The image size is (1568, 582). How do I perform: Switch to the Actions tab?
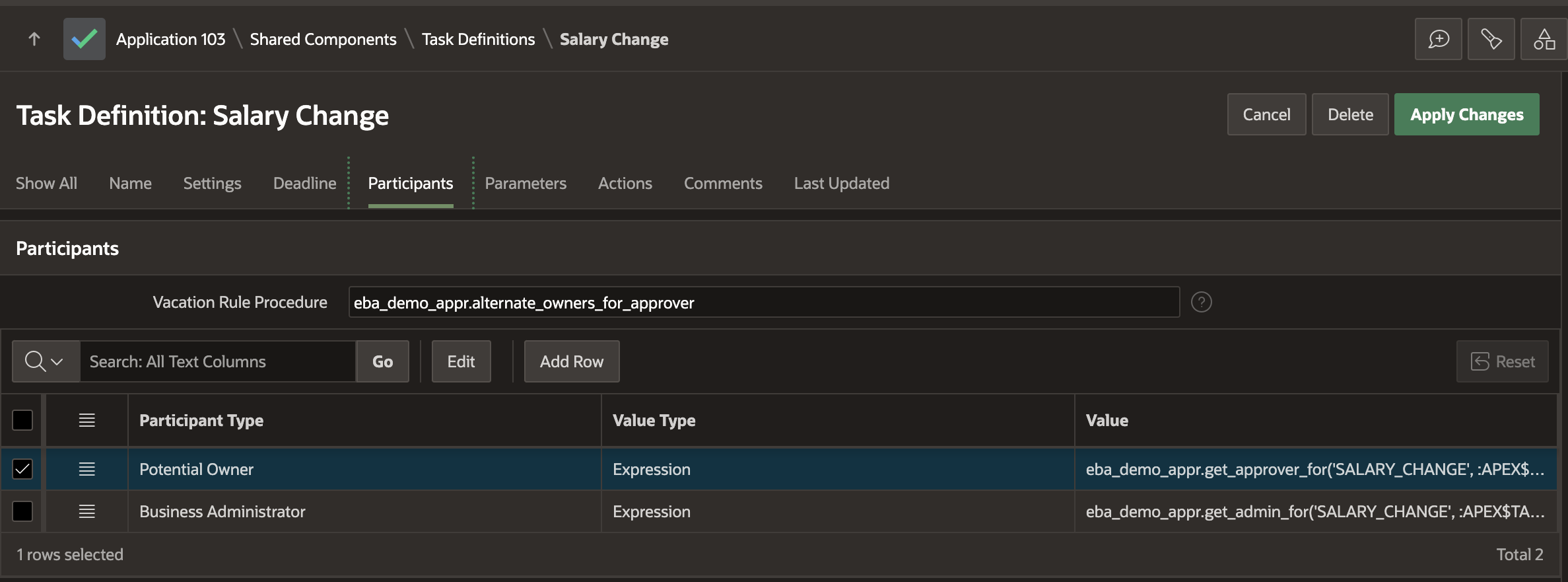[625, 183]
